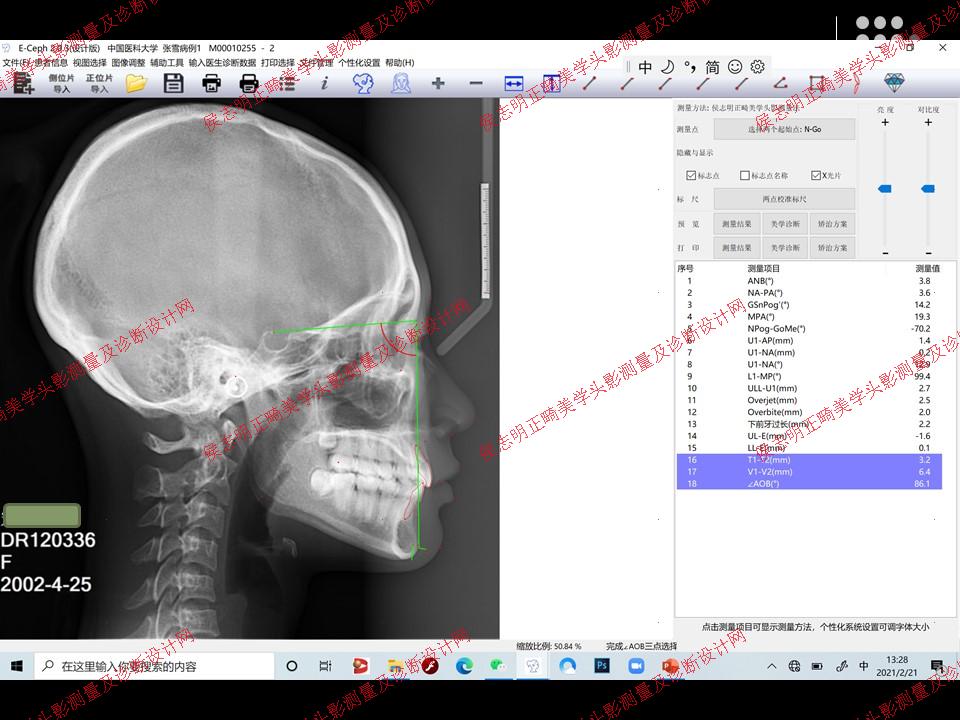
Task: Select the V1-V2(mm) measurement row
Action: (x=809, y=472)
